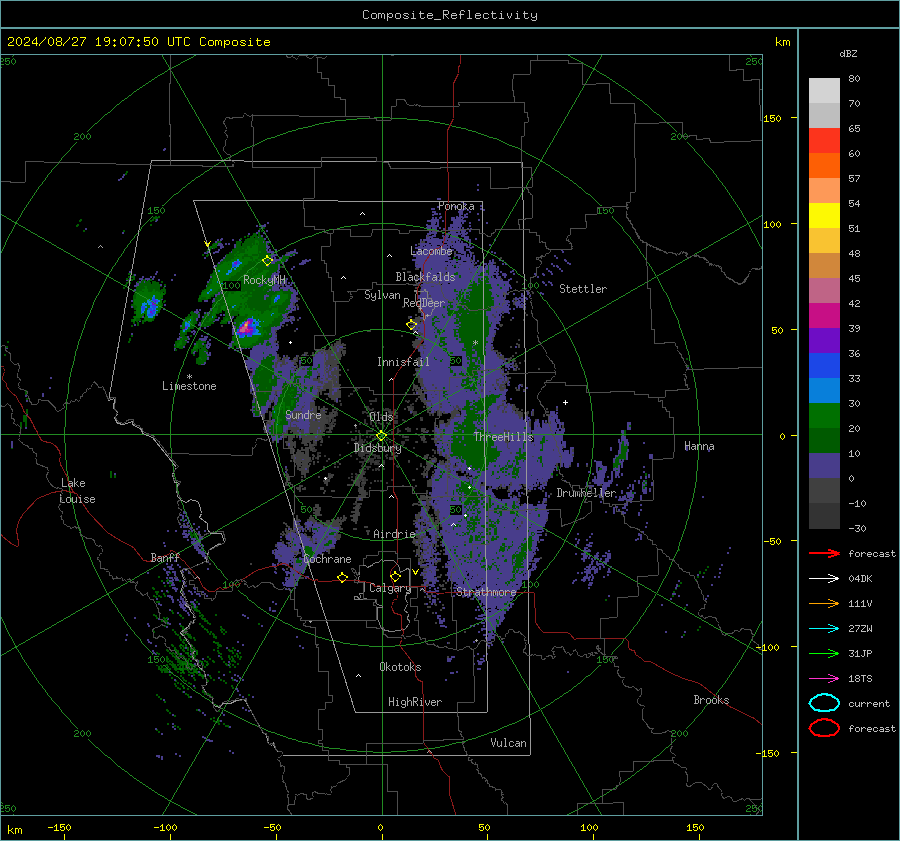Image resolution: width=900 pixels, height=841 pixels.
Task: Click the yellow diamond marker above Calgary
Action: [395, 576]
